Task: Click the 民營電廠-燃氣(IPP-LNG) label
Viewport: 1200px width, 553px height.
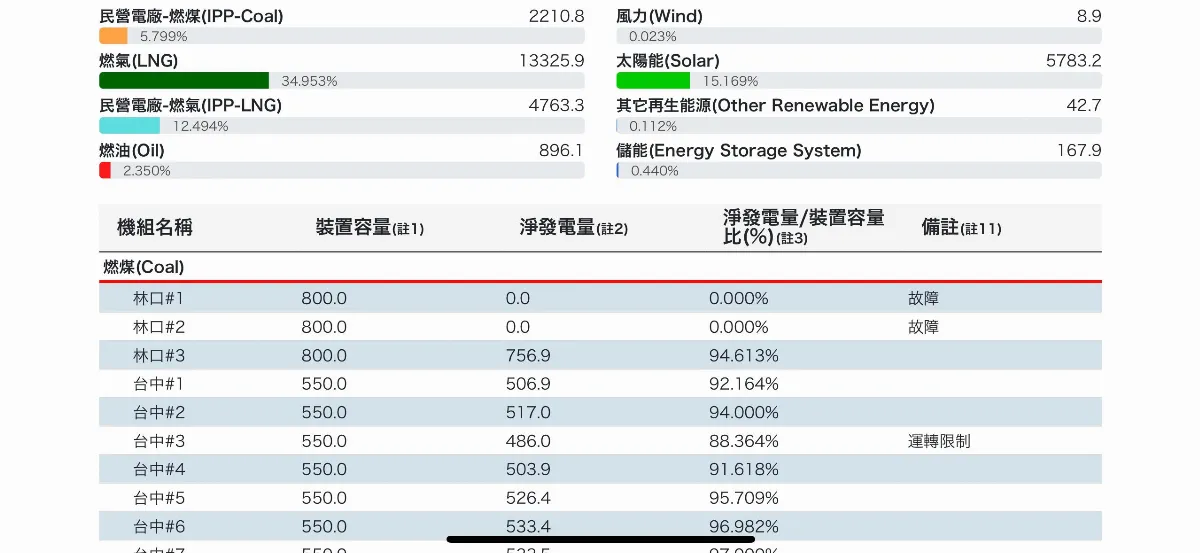Action: point(190,106)
